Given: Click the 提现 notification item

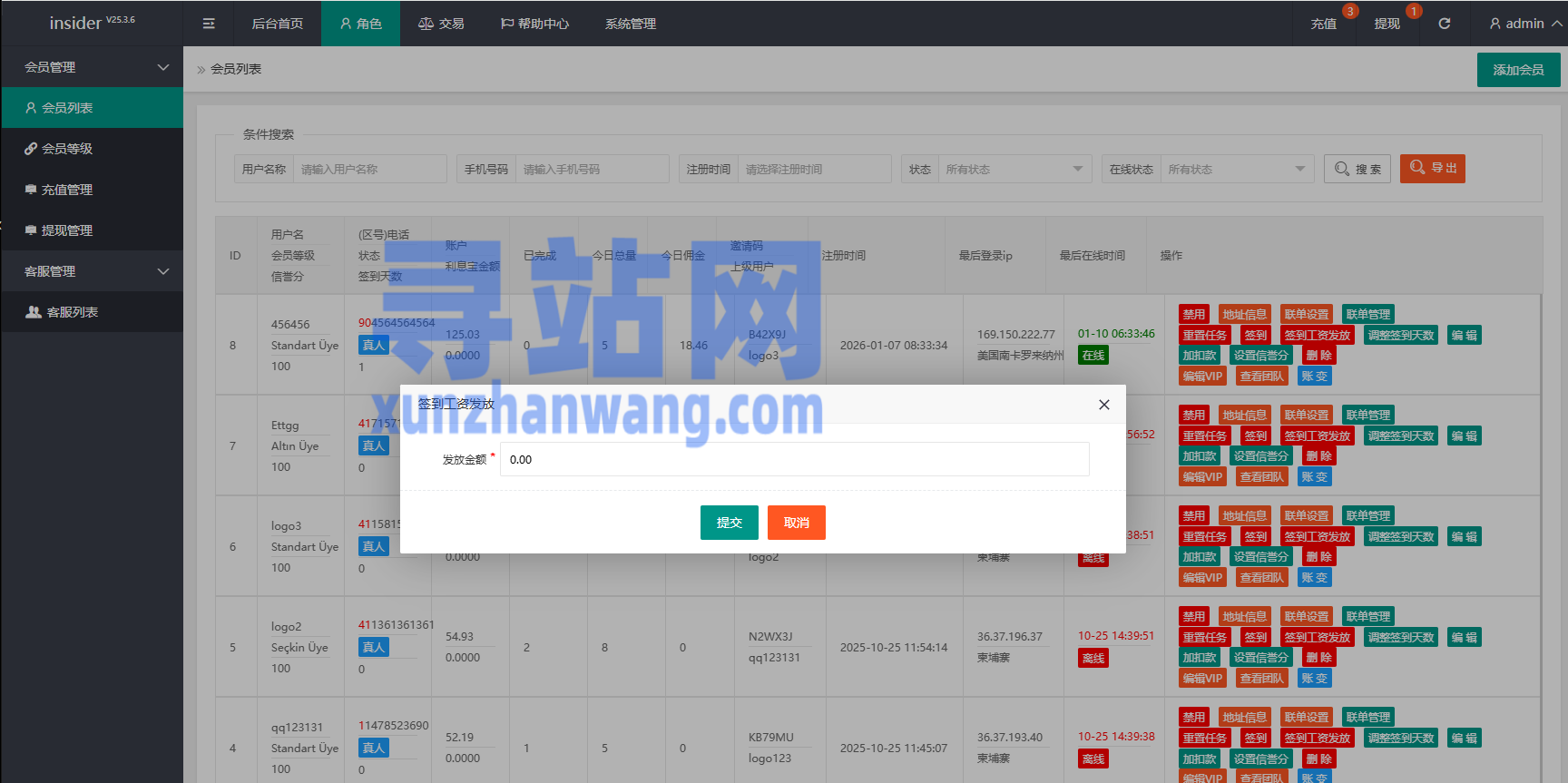Looking at the screenshot, I should (1387, 24).
